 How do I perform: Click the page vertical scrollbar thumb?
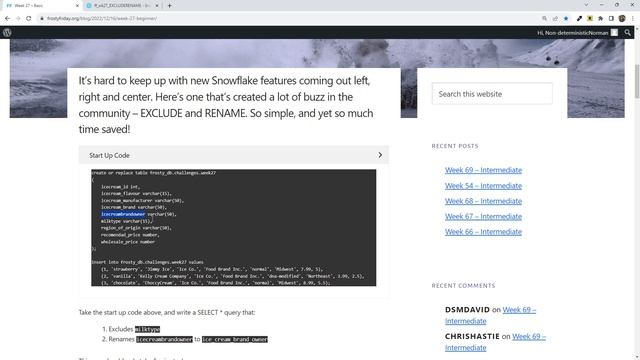point(637,82)
